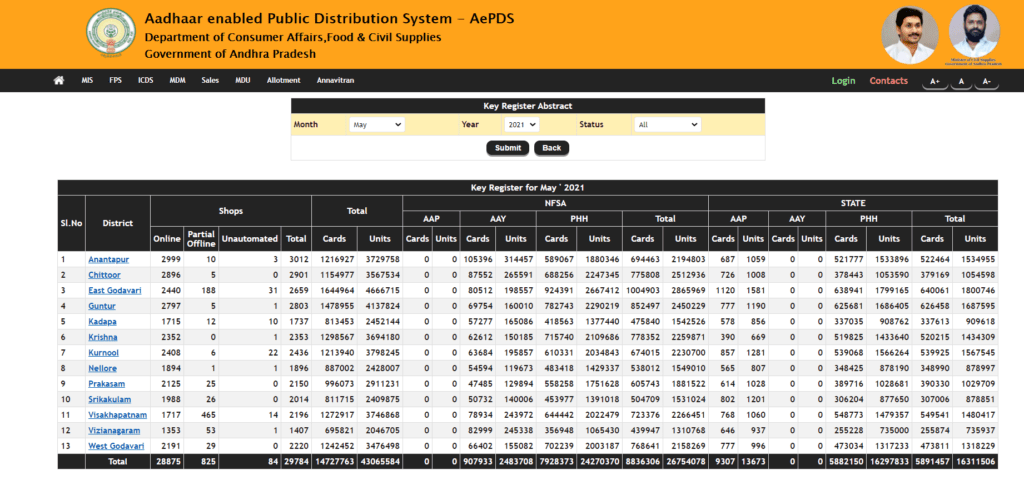Click the 'Shops' column group header

(x=231, y=211)
